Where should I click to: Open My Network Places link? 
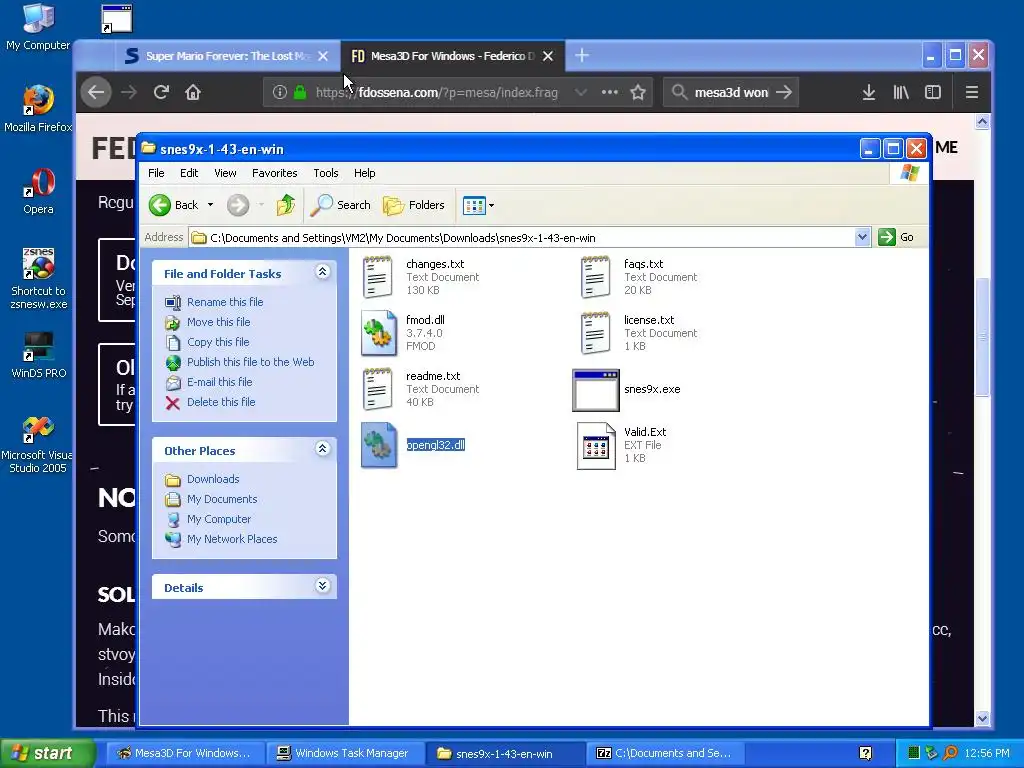[x=232, y=539]
